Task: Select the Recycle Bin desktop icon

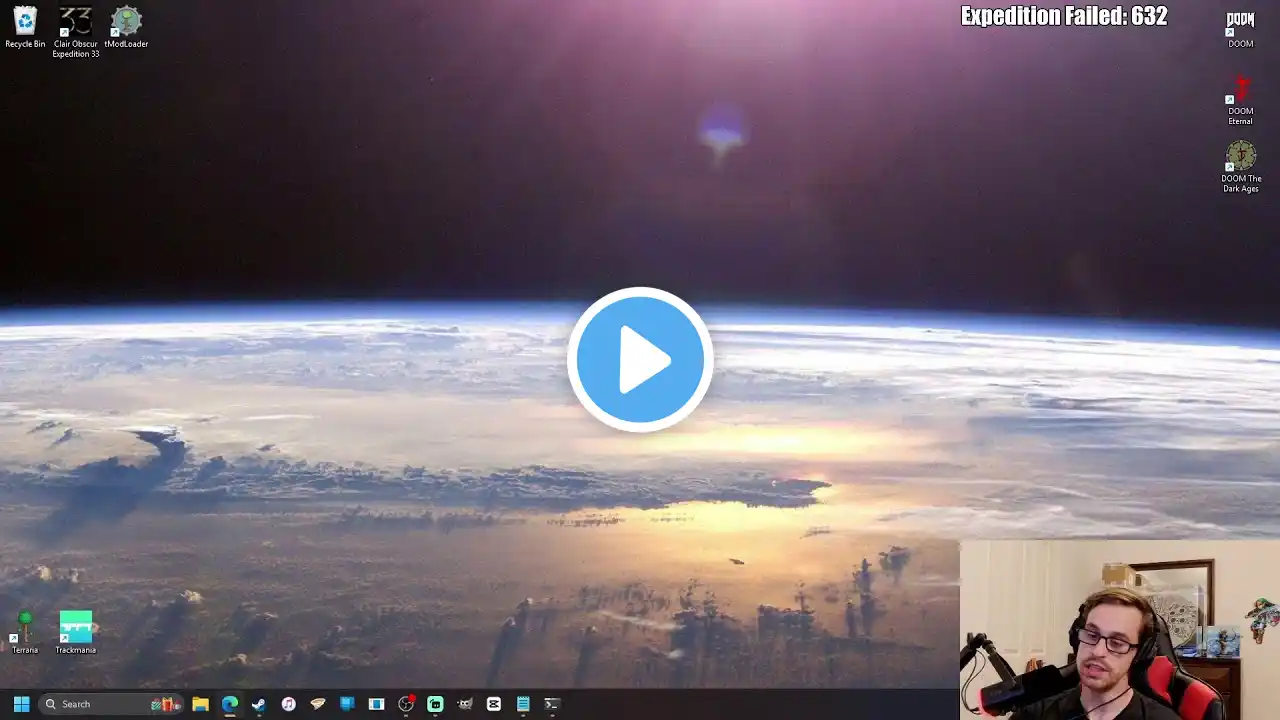Action: (25, 27)
